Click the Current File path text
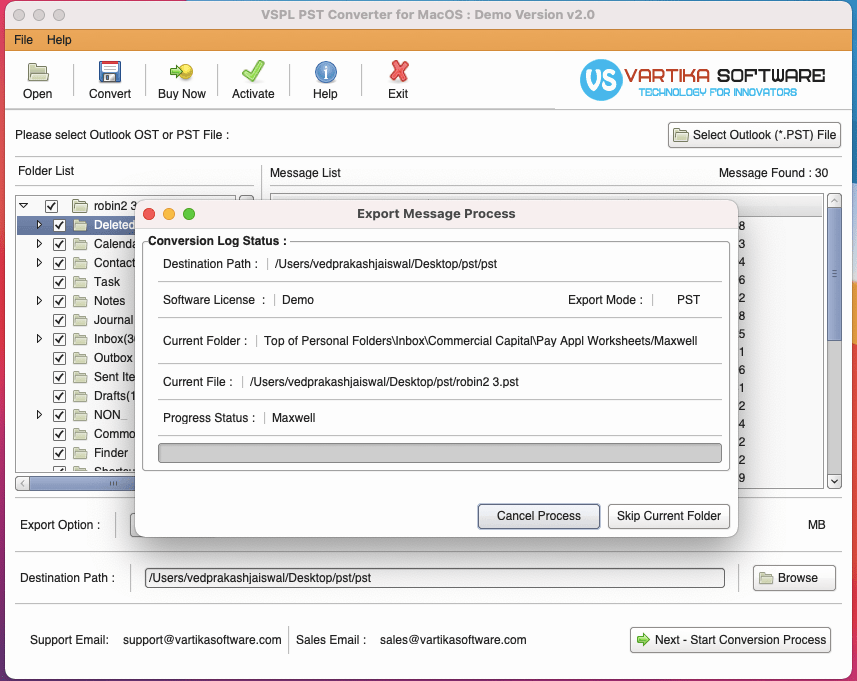 (x=384, y=382)
